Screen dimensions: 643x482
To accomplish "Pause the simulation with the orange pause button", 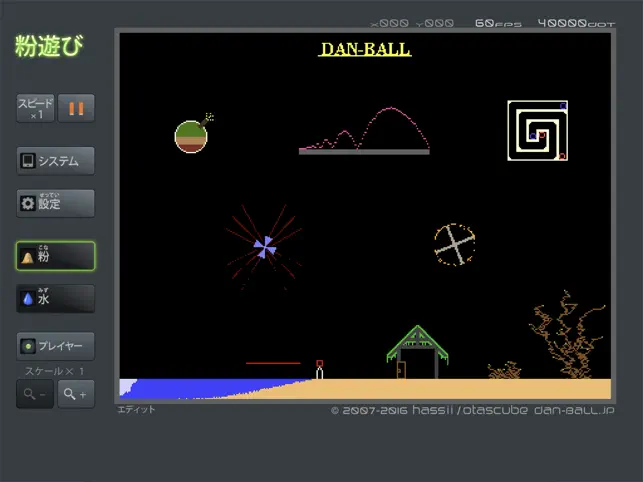I will 76,108.
